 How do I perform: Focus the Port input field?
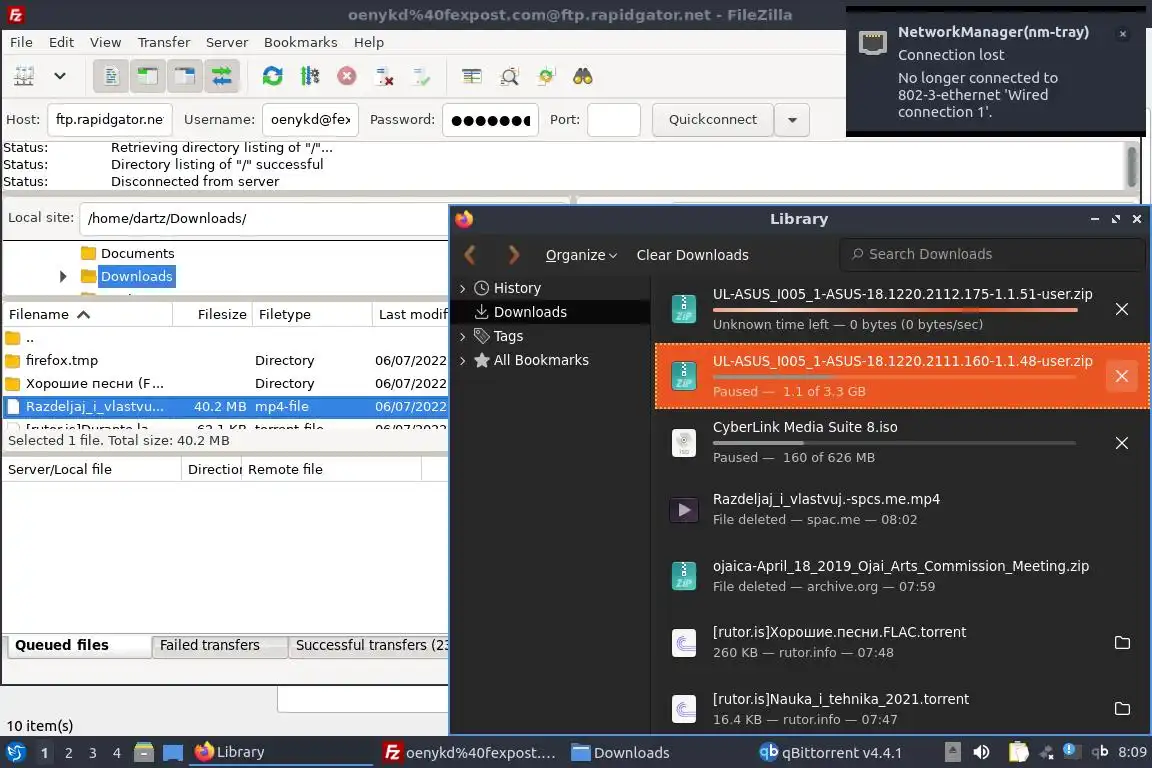pos(613,119)
